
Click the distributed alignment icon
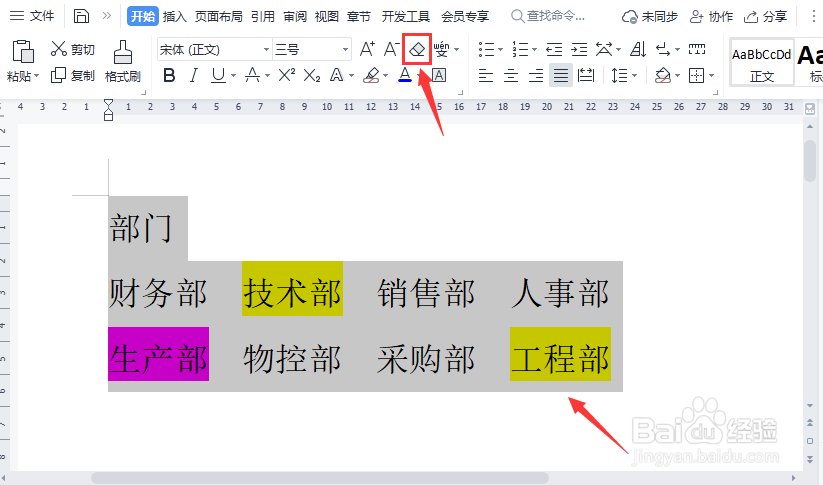click(x=586, y=76)
